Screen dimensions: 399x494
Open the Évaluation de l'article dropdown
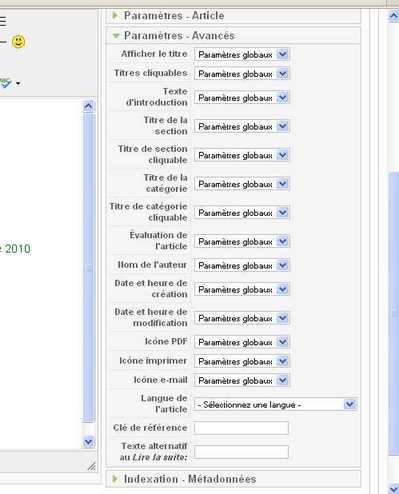point(242,241)
